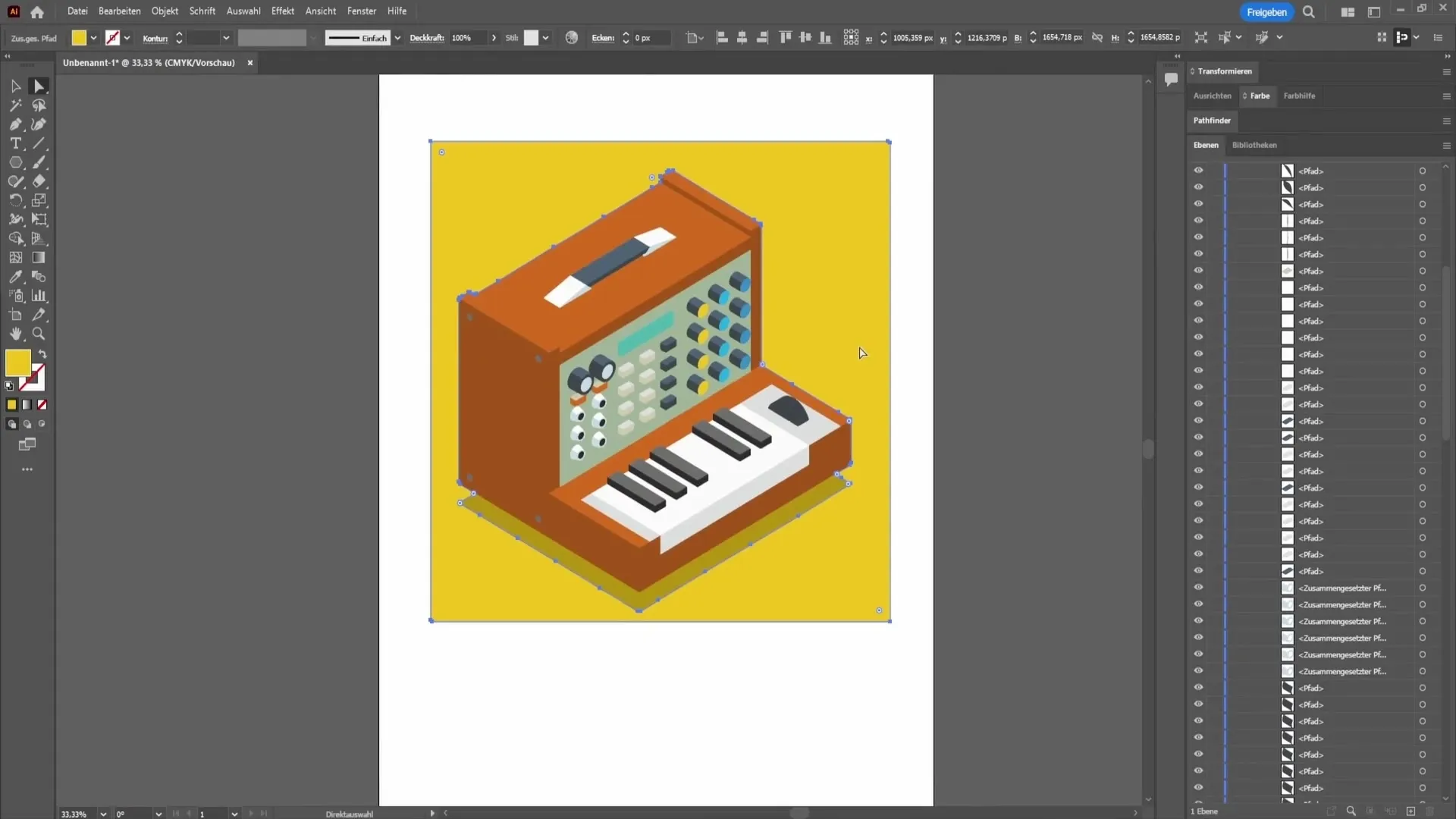Activate the Column Graph tool
Screen dimensions: 1456x819
[x=39, y=296]
